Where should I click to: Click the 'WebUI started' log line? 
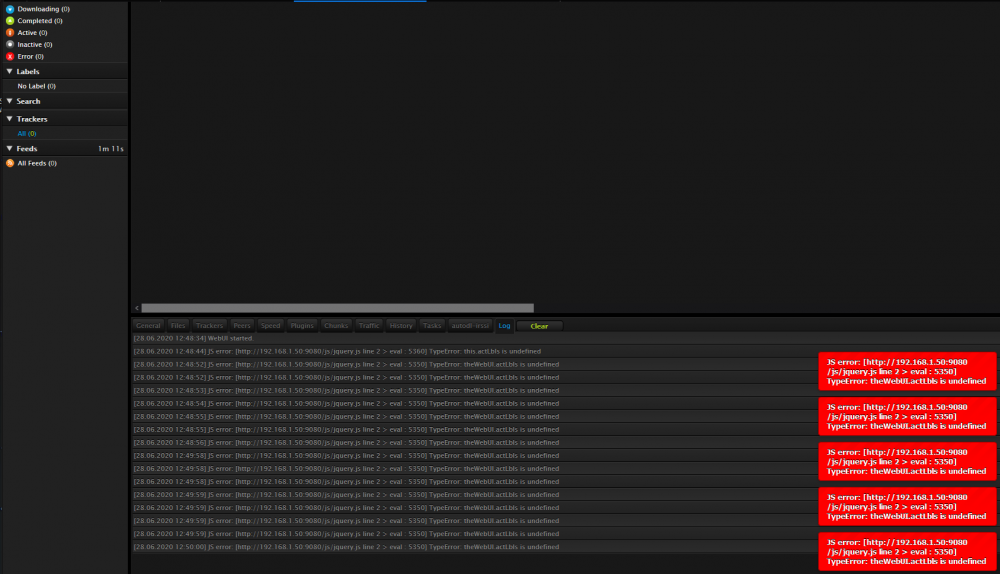[194, 338]
